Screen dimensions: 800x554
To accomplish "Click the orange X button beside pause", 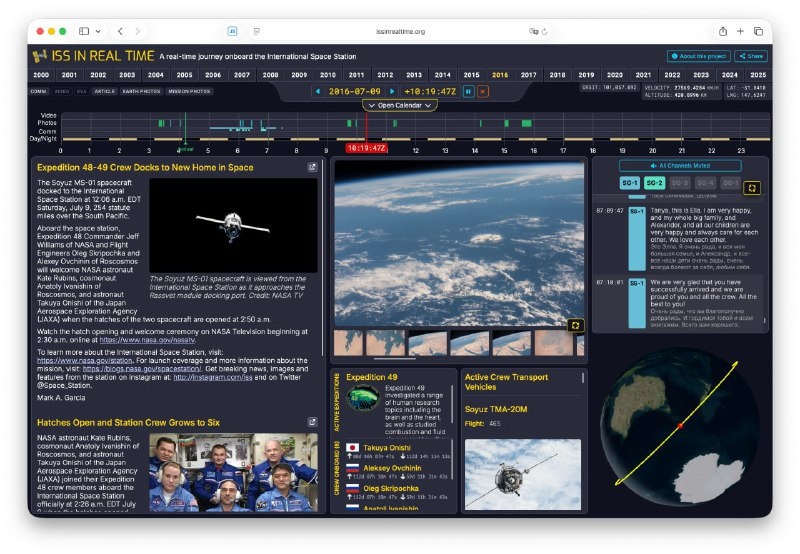I will 483,91.
